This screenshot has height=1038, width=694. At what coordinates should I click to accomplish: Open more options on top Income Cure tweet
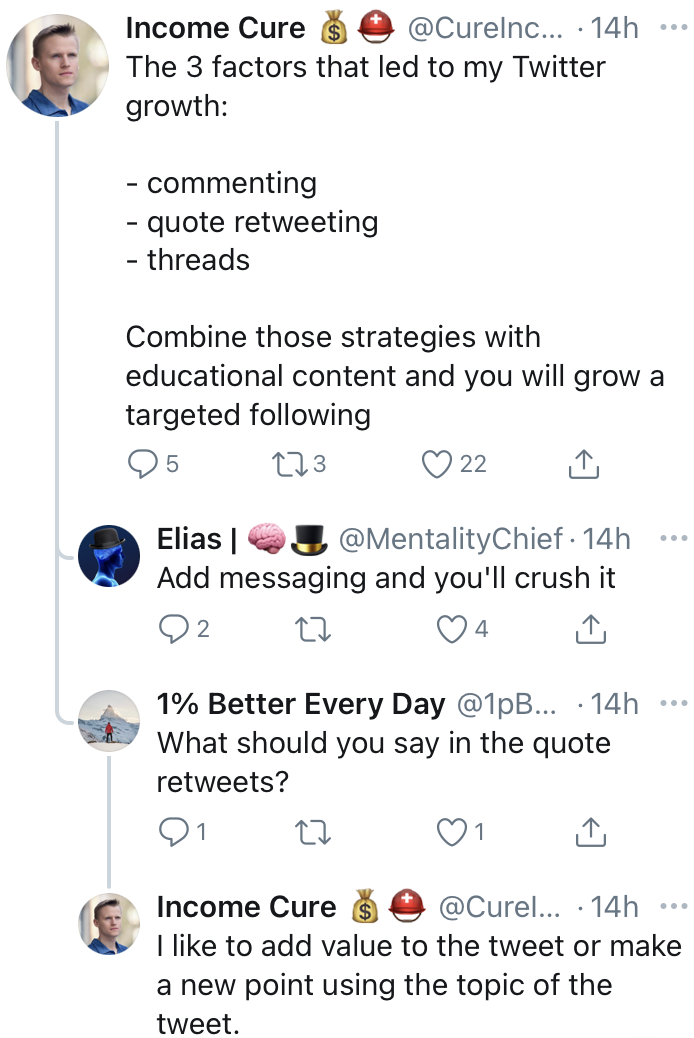click(673, 28)
